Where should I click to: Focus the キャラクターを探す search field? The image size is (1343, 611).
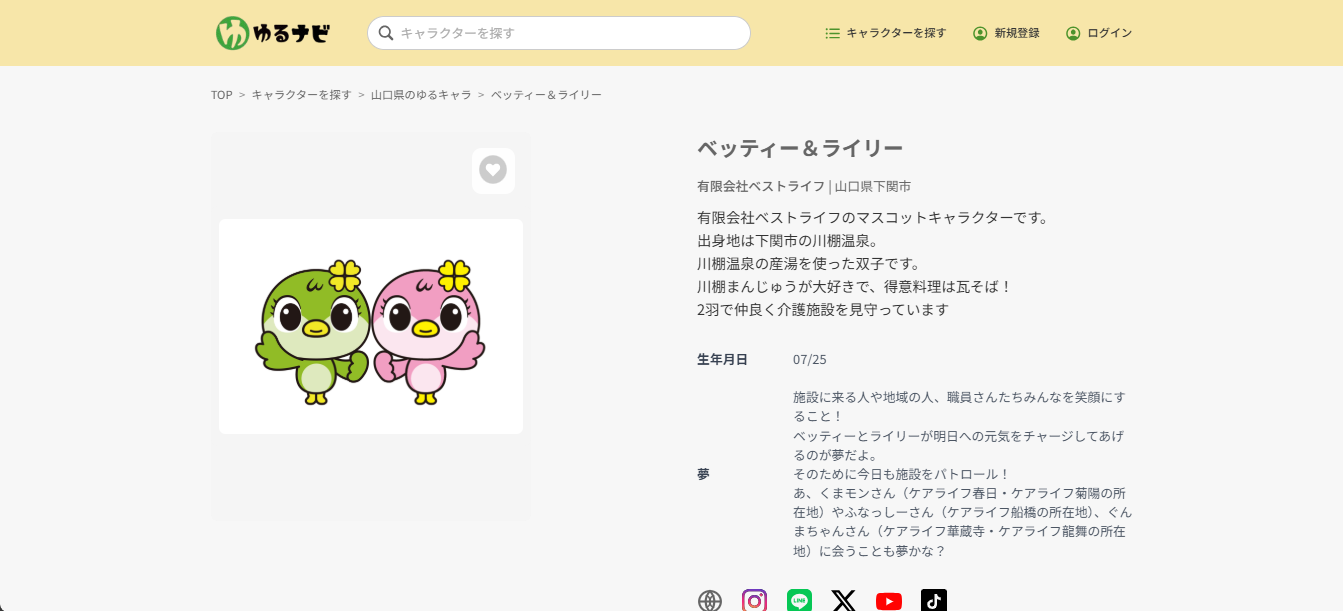pyautogui.click(x=570, y=33)
